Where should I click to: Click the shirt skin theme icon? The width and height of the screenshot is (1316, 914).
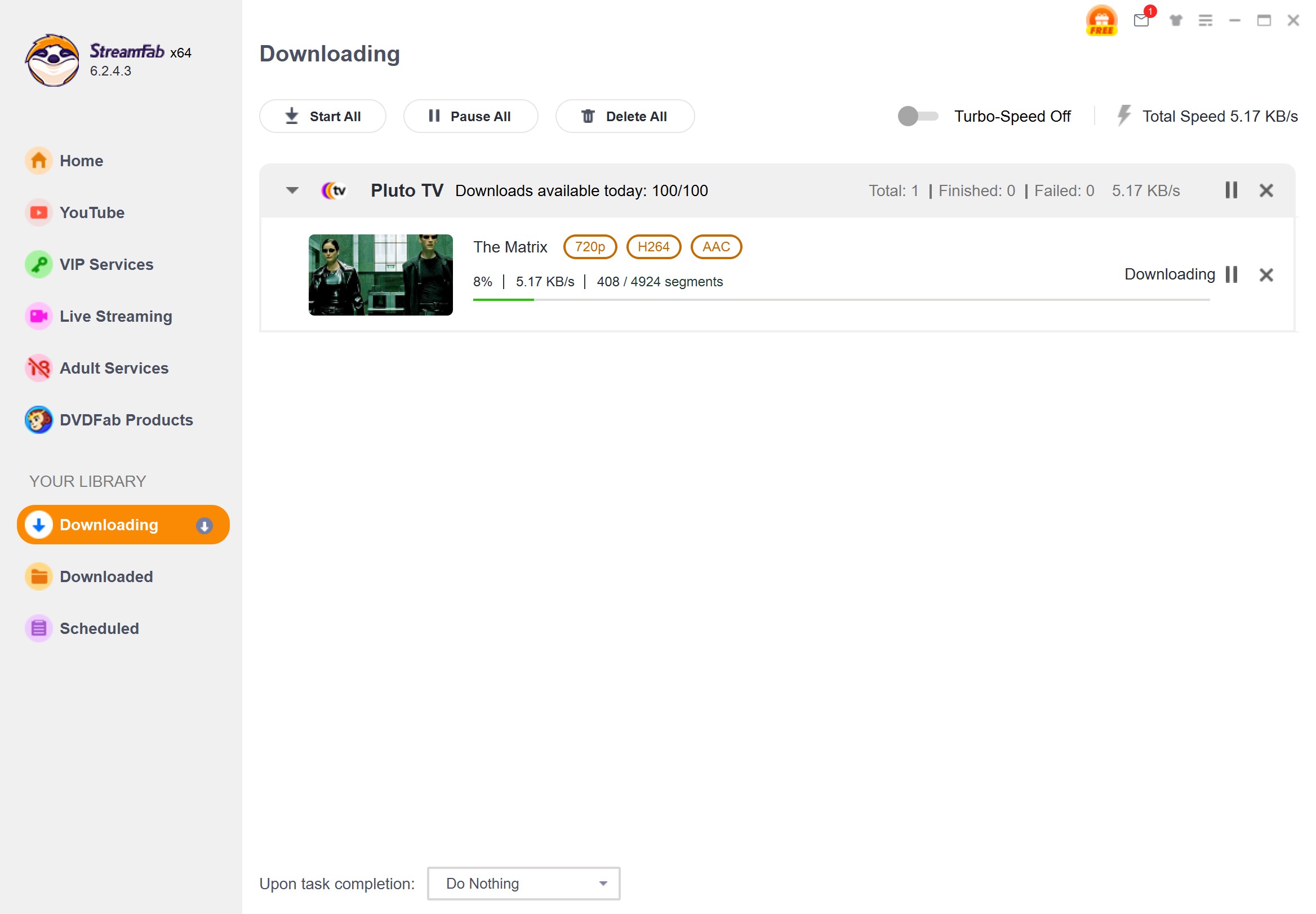click(1176, 21)
